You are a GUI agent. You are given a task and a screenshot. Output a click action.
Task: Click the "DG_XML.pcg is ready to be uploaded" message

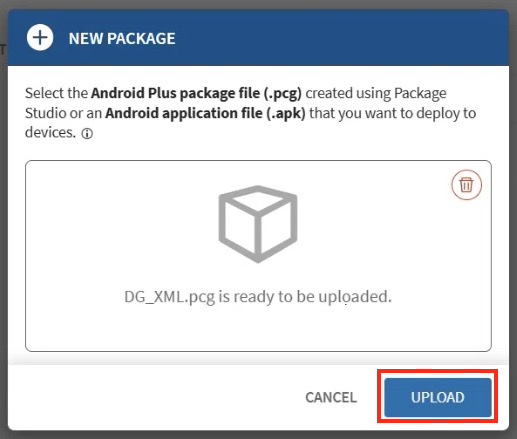(258, 296)
